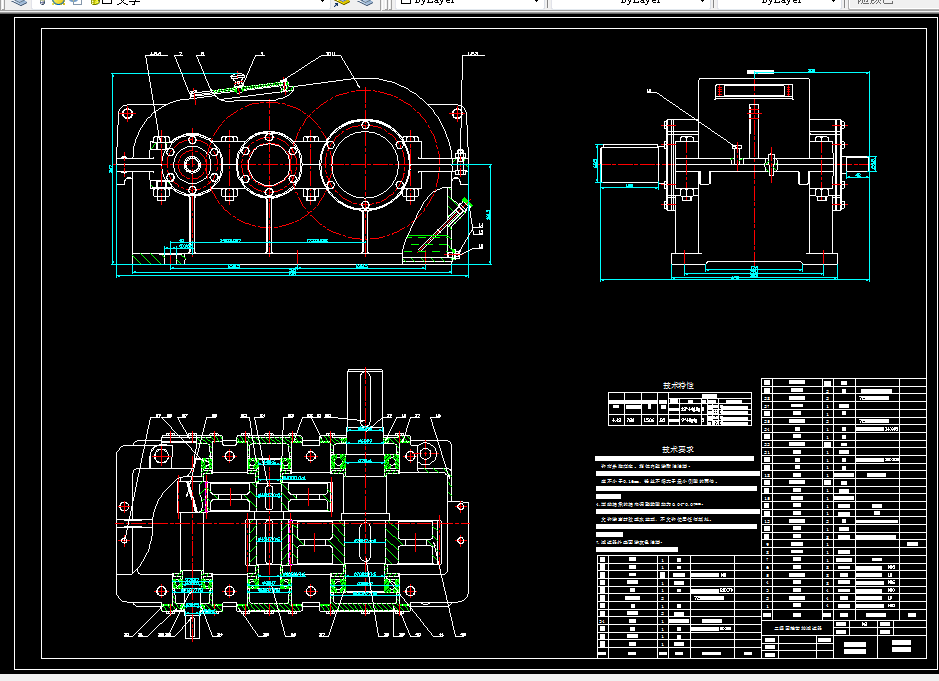Click the yellow layer icon right of the layer list

[x=343, y=2]
